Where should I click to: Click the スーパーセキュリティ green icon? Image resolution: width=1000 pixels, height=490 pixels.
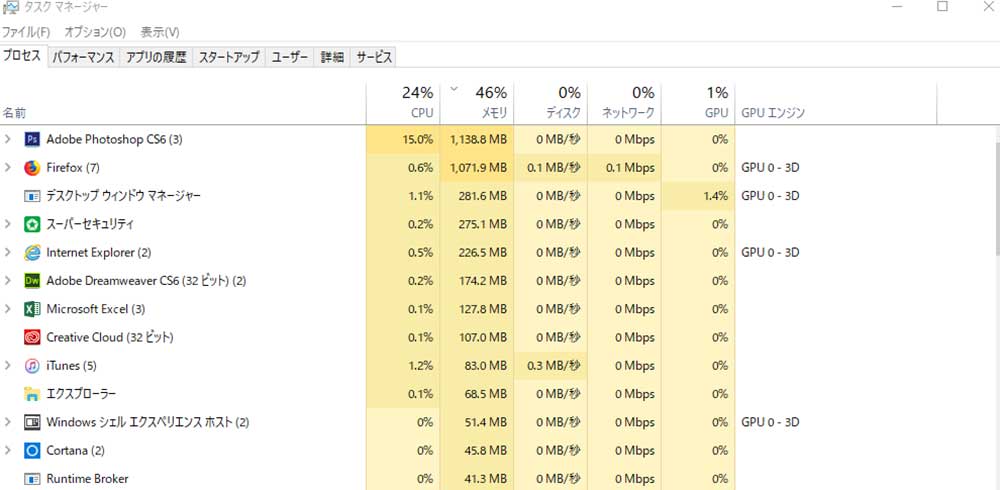pyautogui.click(x=32, y=224)
